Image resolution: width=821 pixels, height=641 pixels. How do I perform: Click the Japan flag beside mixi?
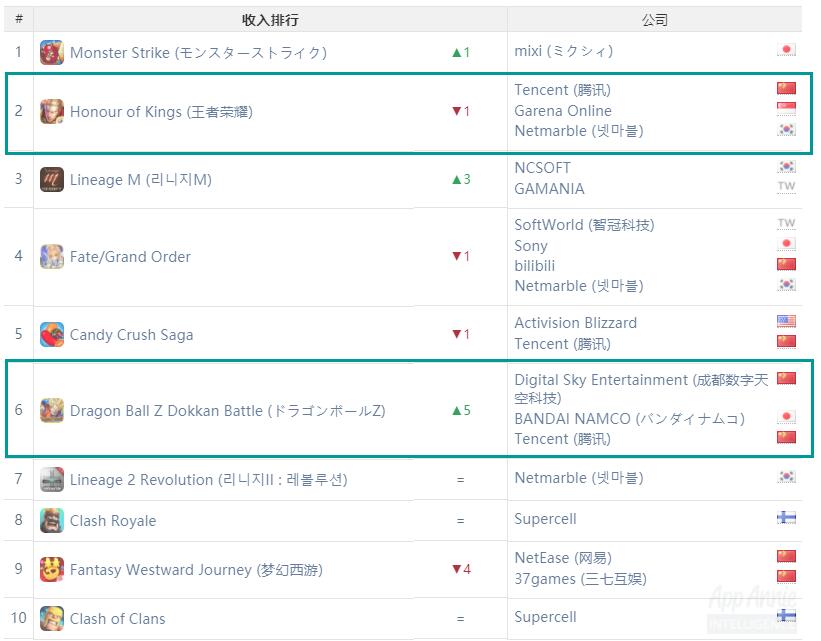click(786, 50)
